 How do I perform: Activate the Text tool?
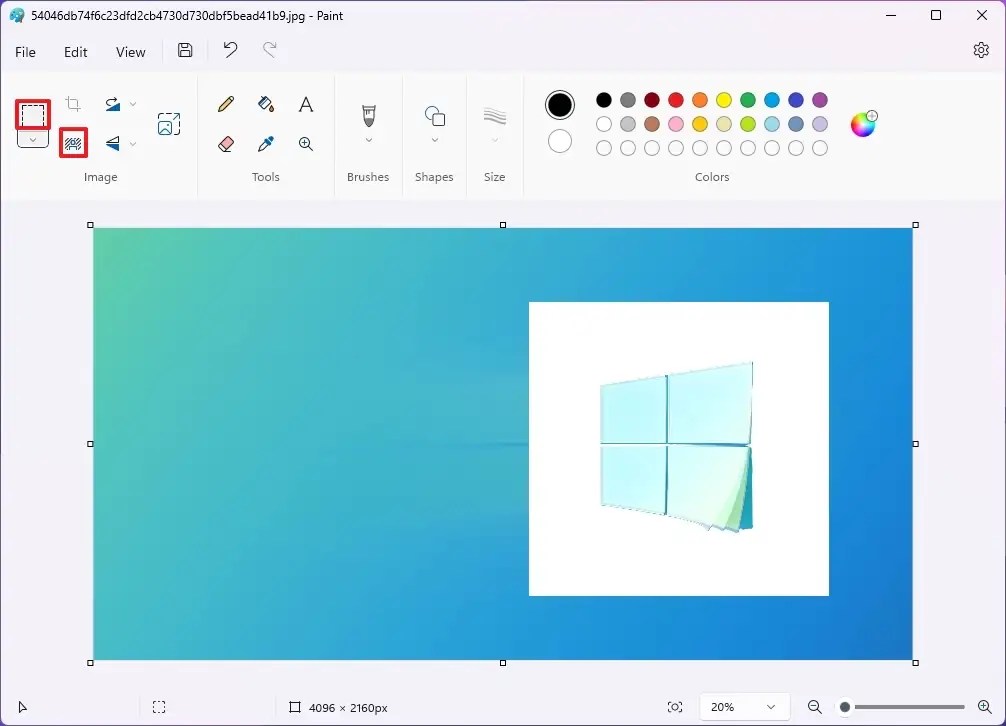tap(305, 103)
